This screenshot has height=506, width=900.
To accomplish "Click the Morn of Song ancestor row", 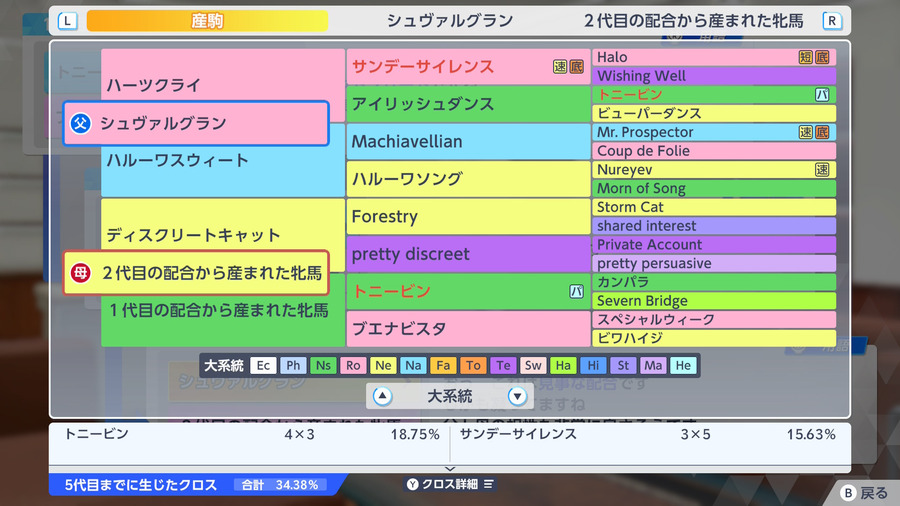I will (714, 188).
